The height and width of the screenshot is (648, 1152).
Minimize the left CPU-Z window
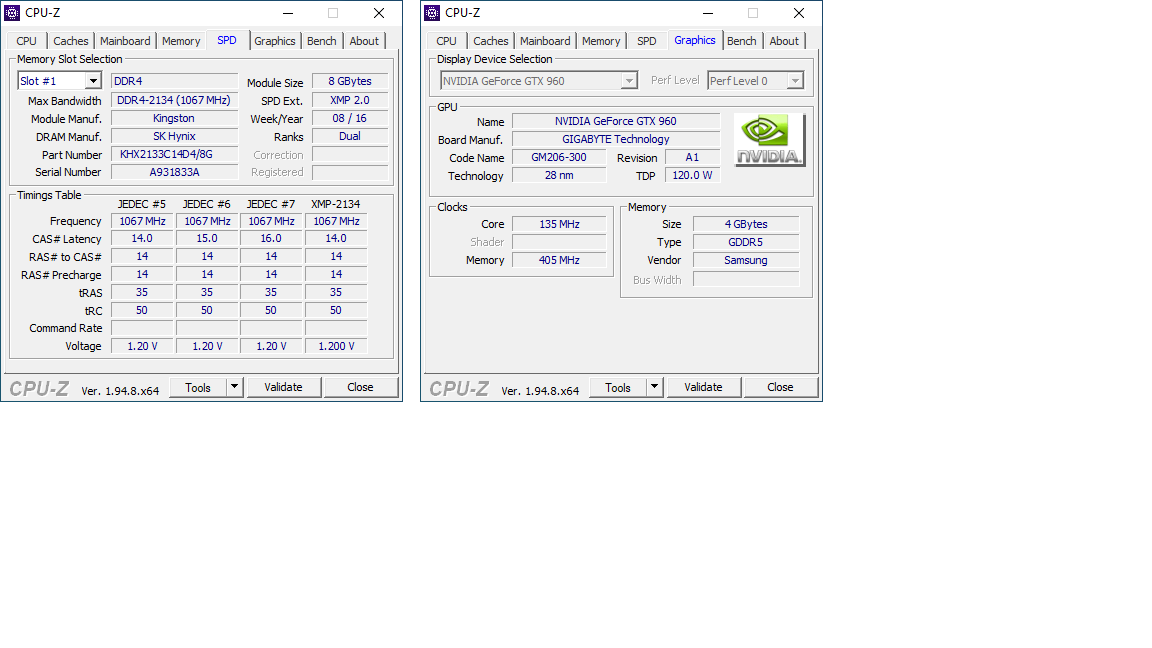coord(287,13)
